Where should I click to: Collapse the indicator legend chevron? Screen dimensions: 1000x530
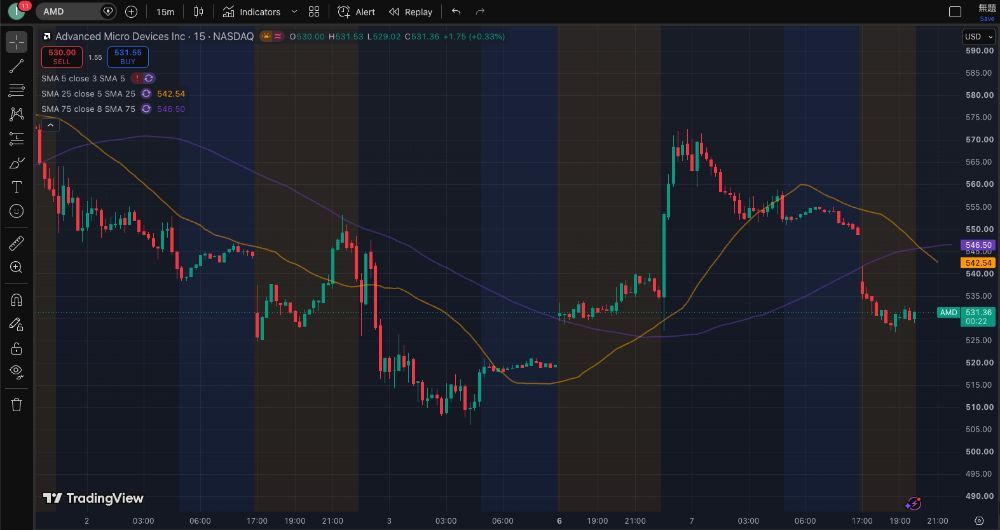click(50, 125)
